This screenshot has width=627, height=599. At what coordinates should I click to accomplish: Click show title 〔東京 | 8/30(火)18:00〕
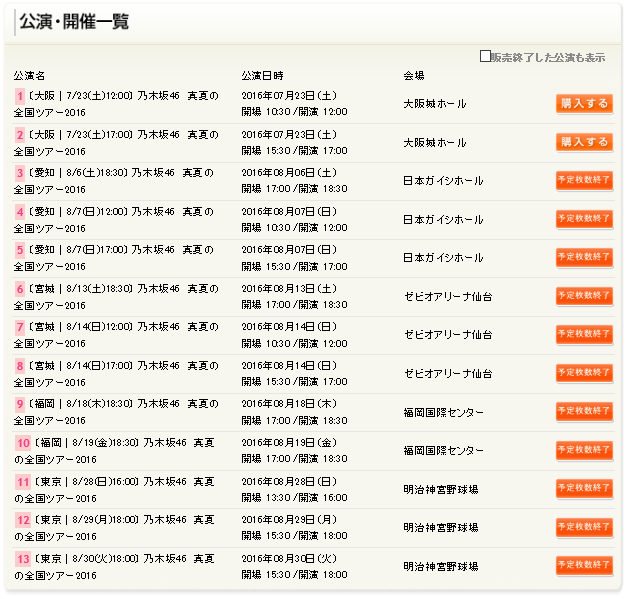(x=86, y=559)
